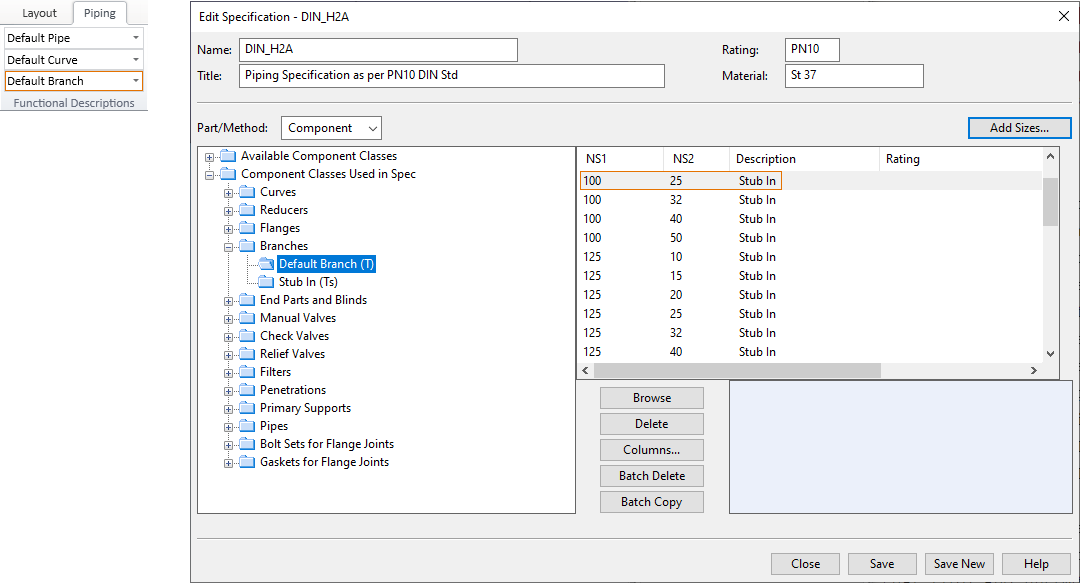Switch to the Layout tab
The image size is (1080, 583).
click(x=40, y=13)
